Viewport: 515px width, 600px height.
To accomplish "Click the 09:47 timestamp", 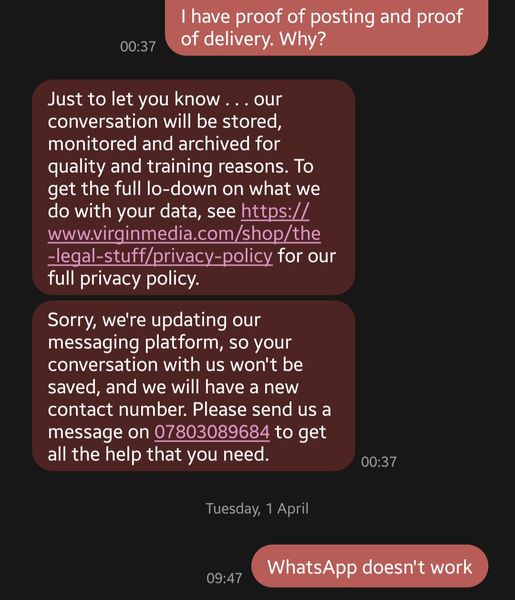I will coord(224,578).
